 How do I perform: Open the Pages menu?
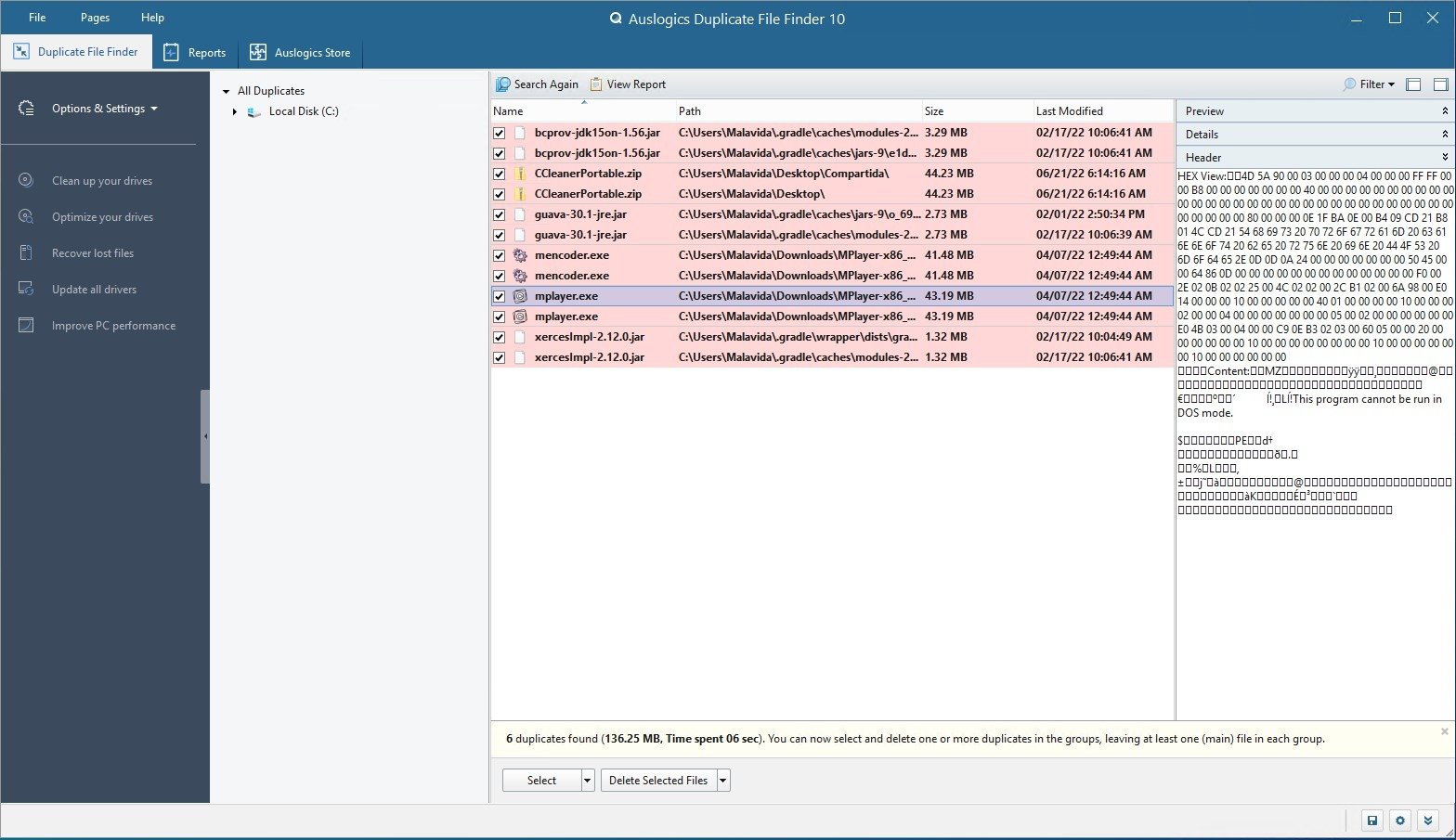click(x=95, y=18)
